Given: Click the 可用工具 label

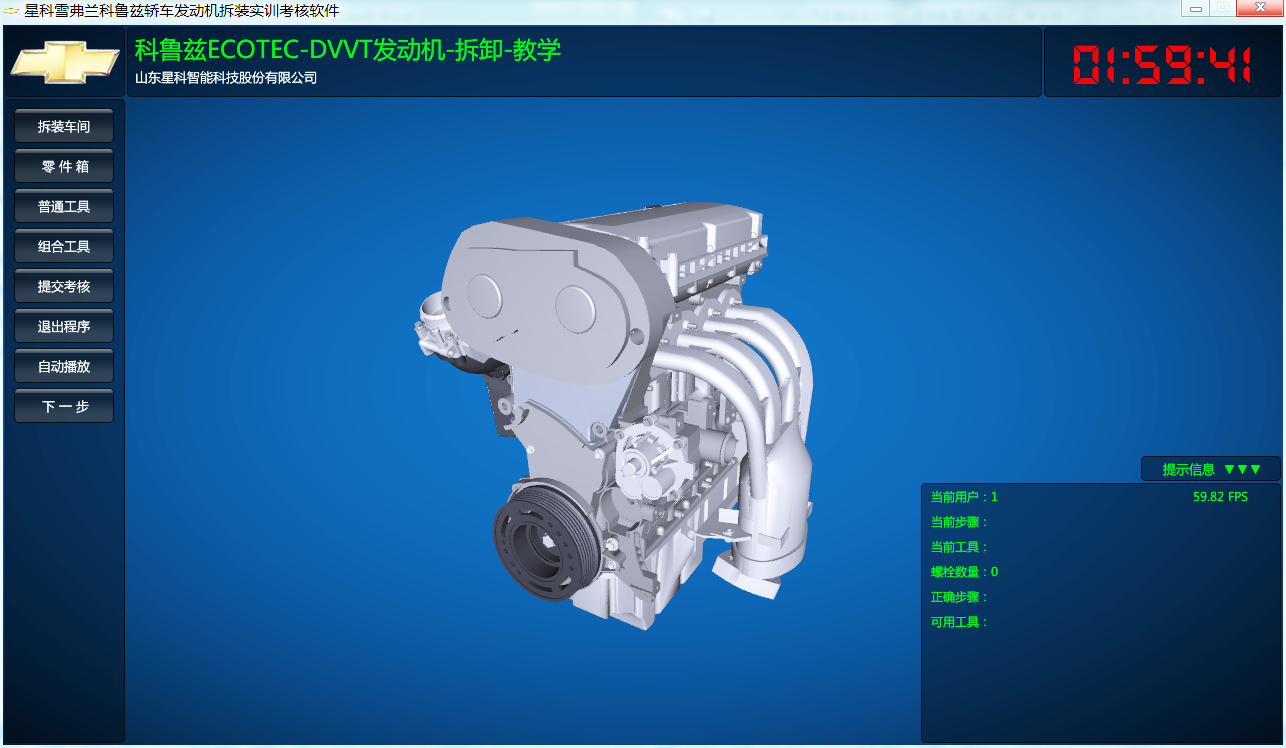Looking at the screenshot, I should 959,622.
